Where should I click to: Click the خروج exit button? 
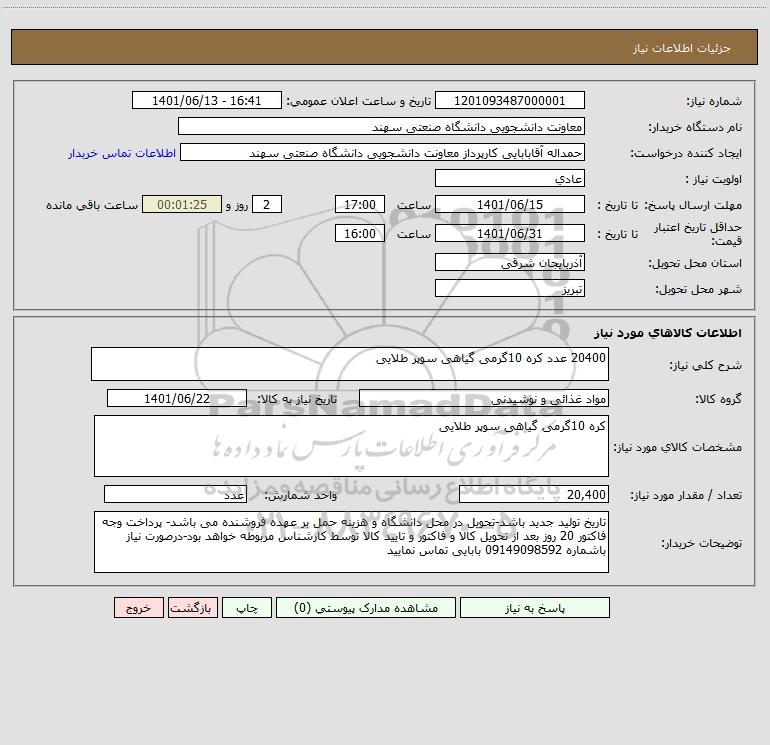click(138, 608)
